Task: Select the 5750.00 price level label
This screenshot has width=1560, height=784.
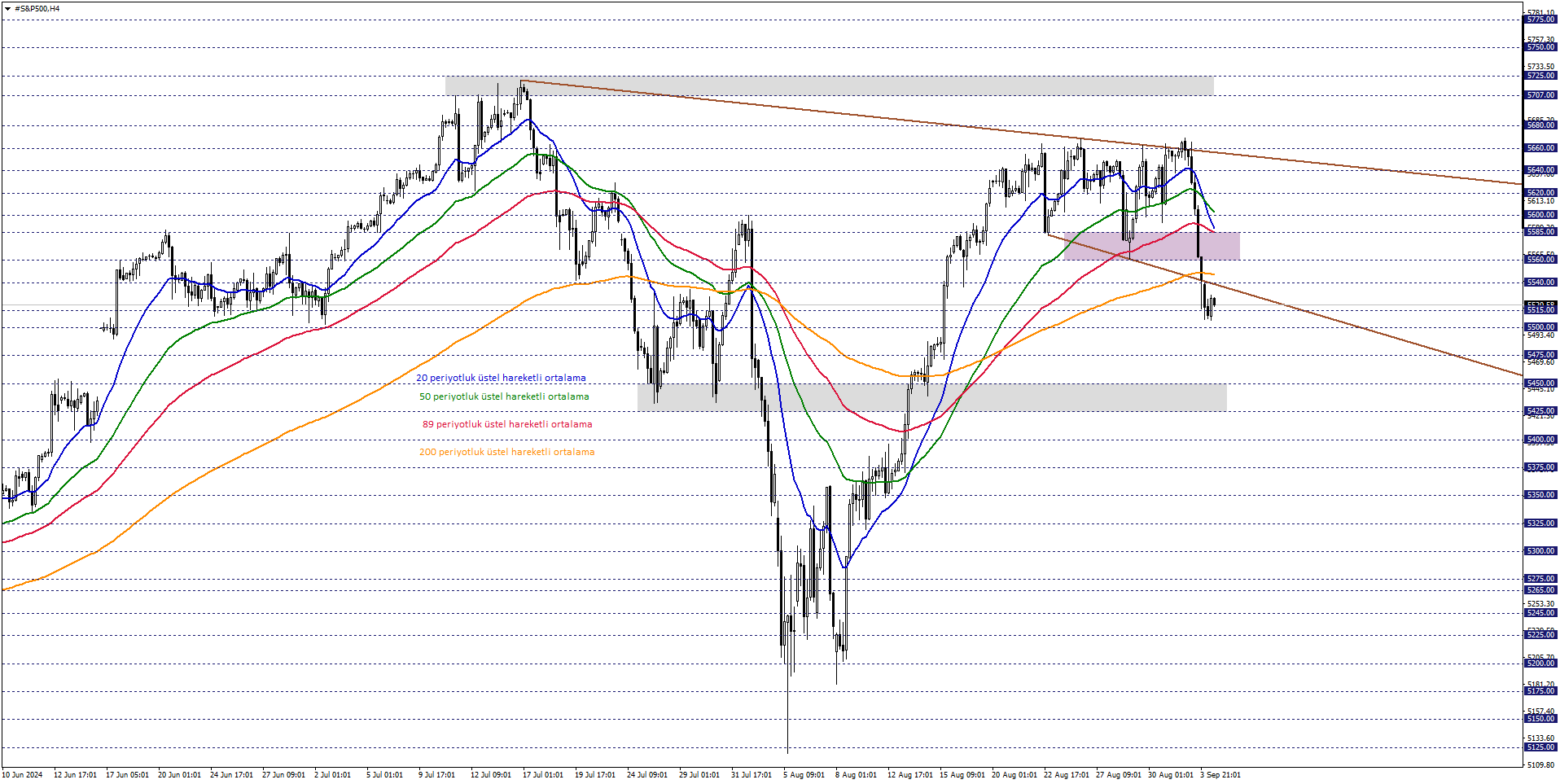Action: (x=1540, y=47)
